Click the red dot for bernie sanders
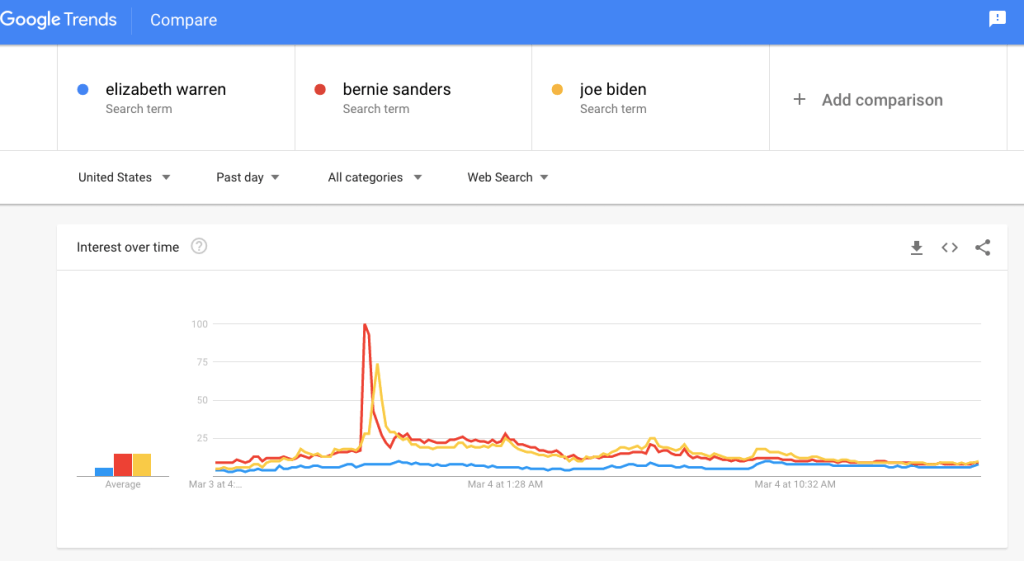The image size is (1024, 561). click(320, 90)
